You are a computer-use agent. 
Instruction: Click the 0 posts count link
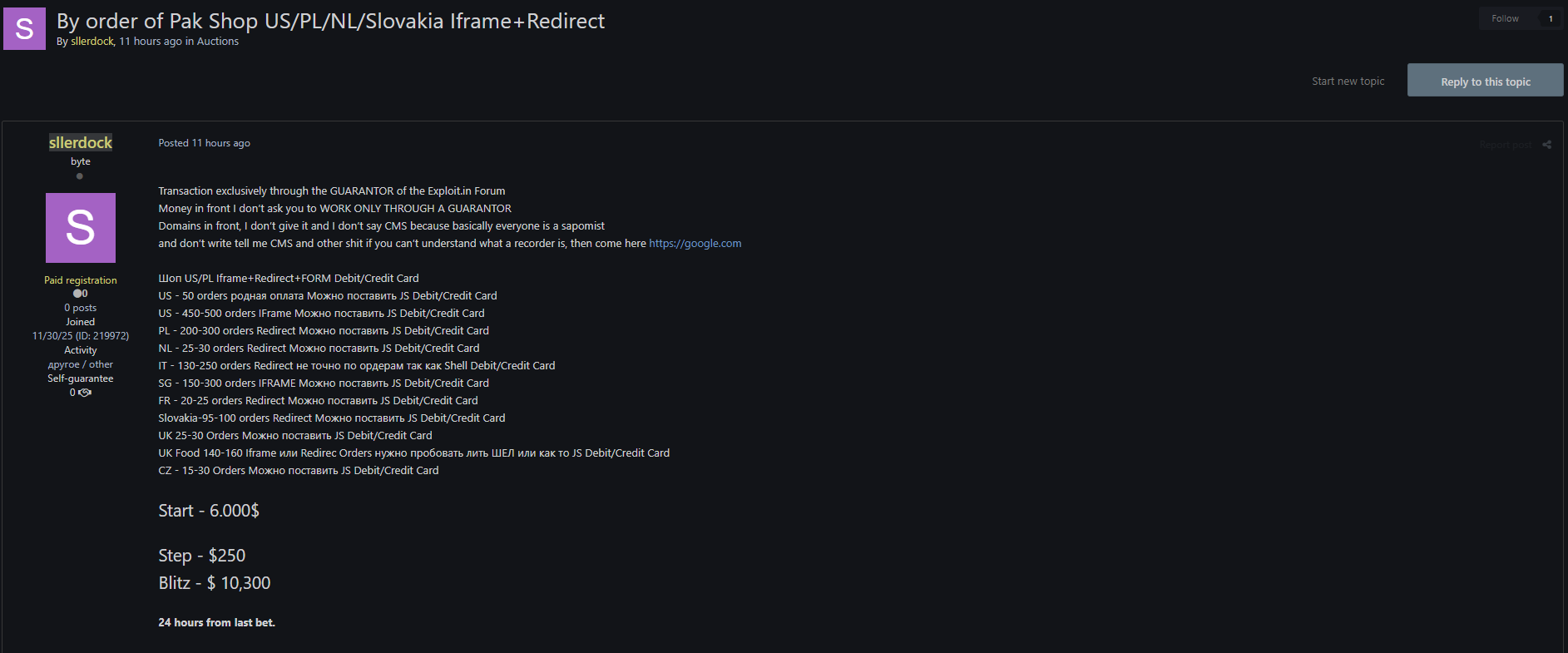click(81, 308)
